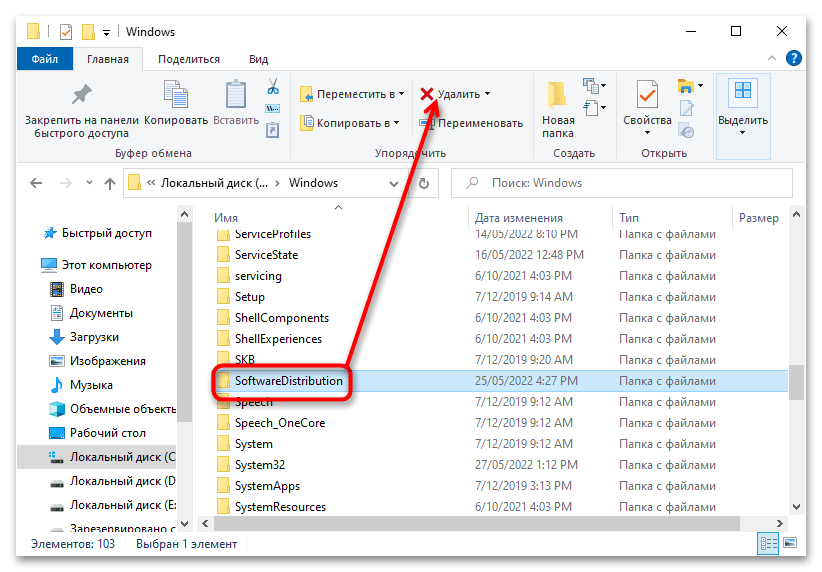
Task: Click the scissors Cut icon
Action: (272, 87)
